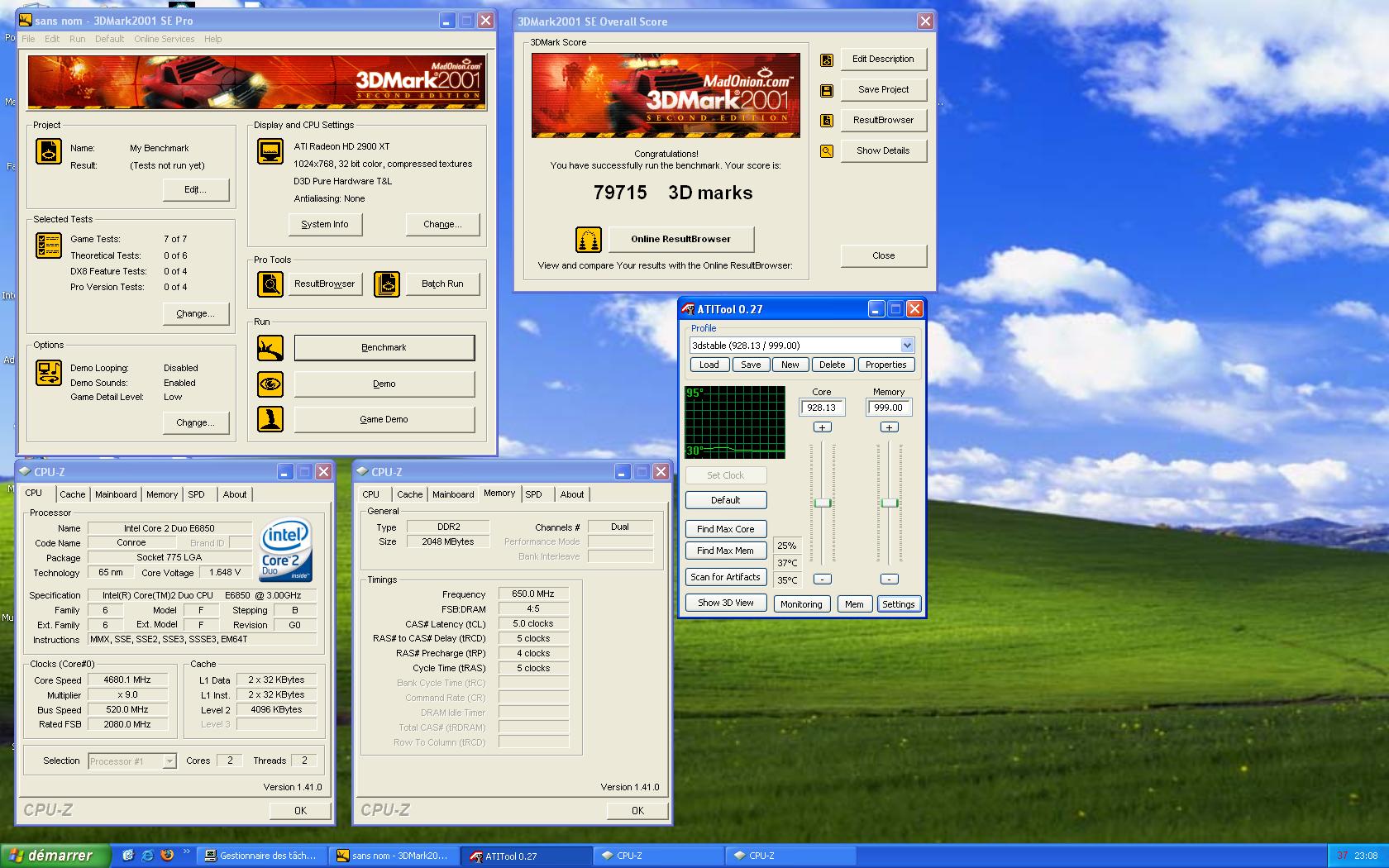
Task: Click Find Max Core in ATITool
Action: click(726, 529)
